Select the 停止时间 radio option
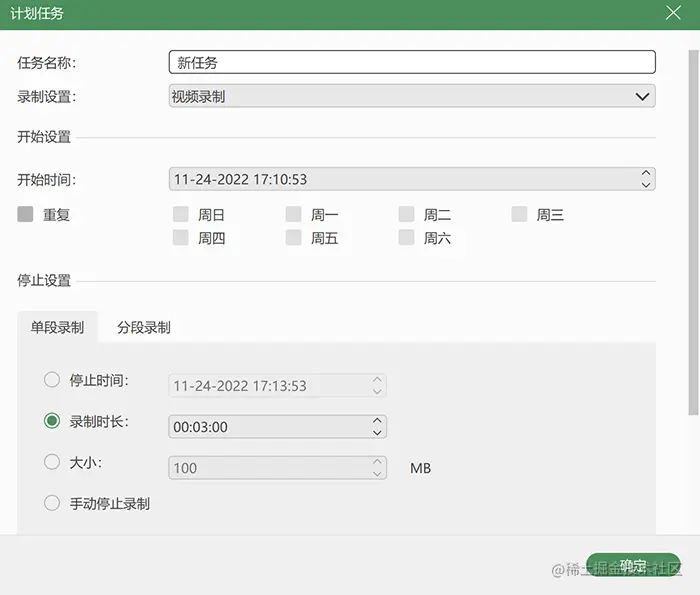Screen dimensions: 700x595 tap(52, 380)
